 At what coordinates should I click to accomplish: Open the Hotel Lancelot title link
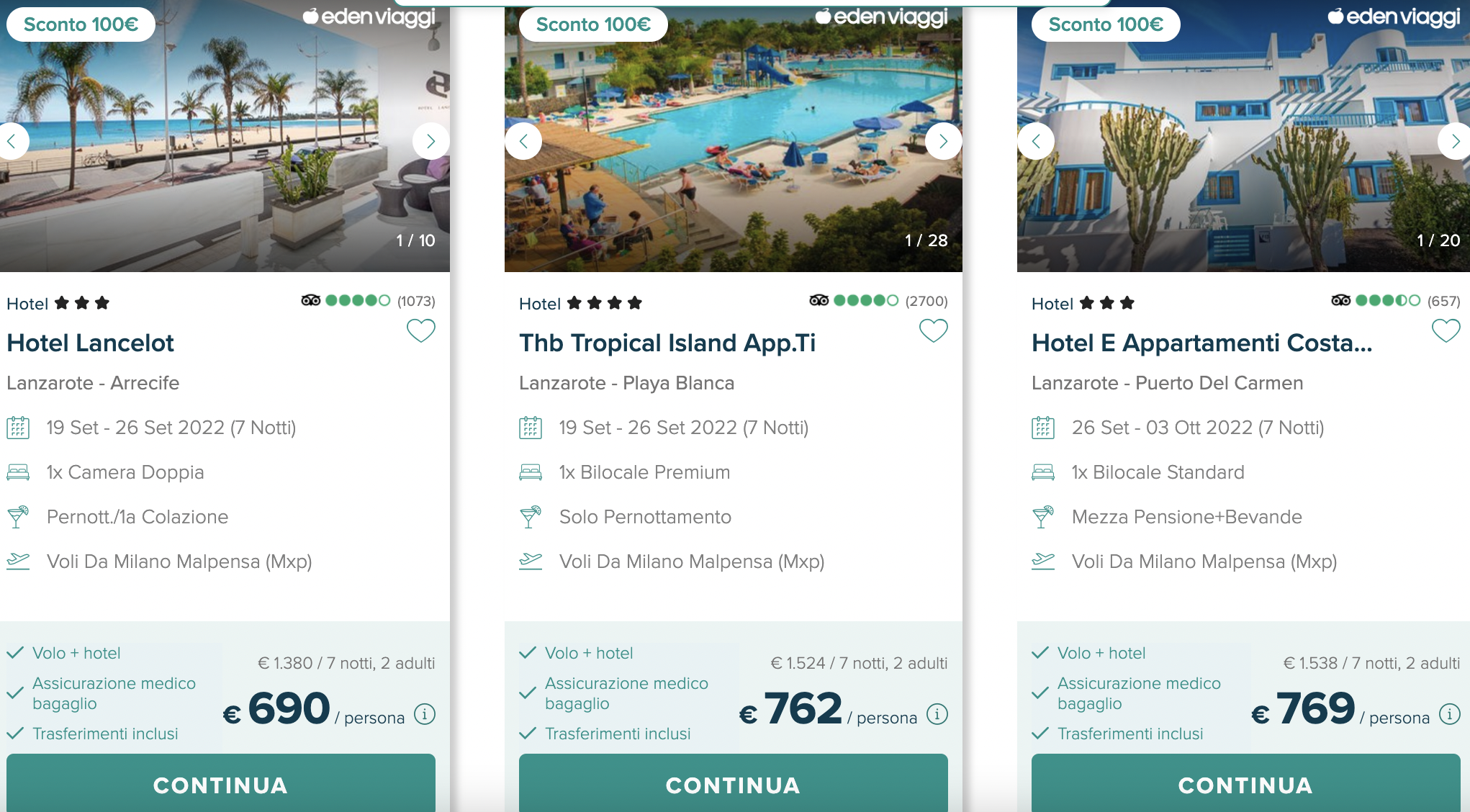(x=90, y=343)
